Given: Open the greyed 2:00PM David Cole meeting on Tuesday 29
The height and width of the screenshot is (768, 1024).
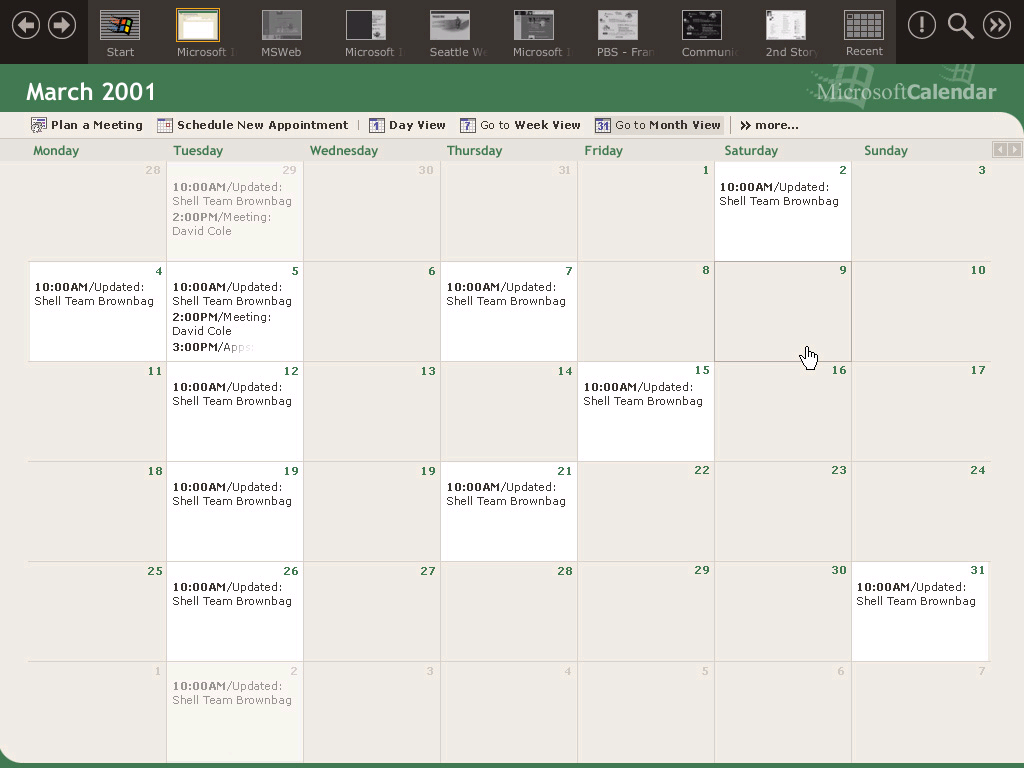Looking at the screenshot, I should point(221,224).
